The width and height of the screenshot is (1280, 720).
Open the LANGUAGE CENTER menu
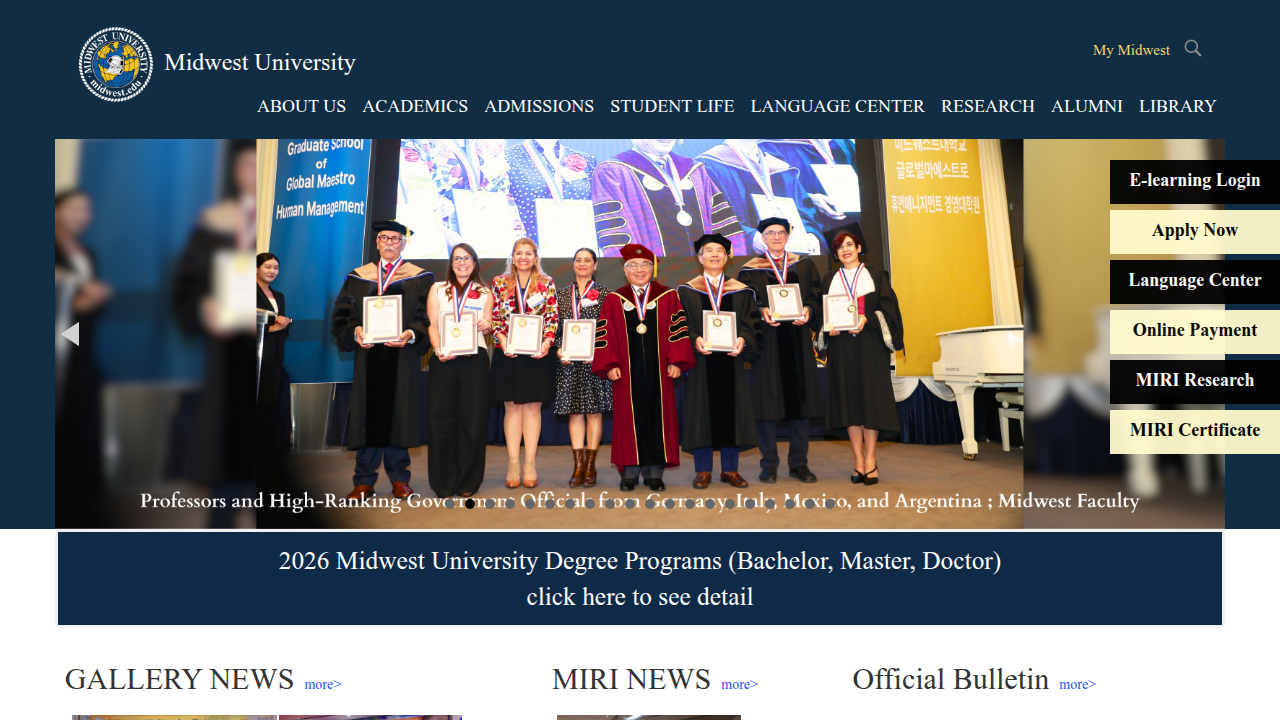tap(838, 106)
